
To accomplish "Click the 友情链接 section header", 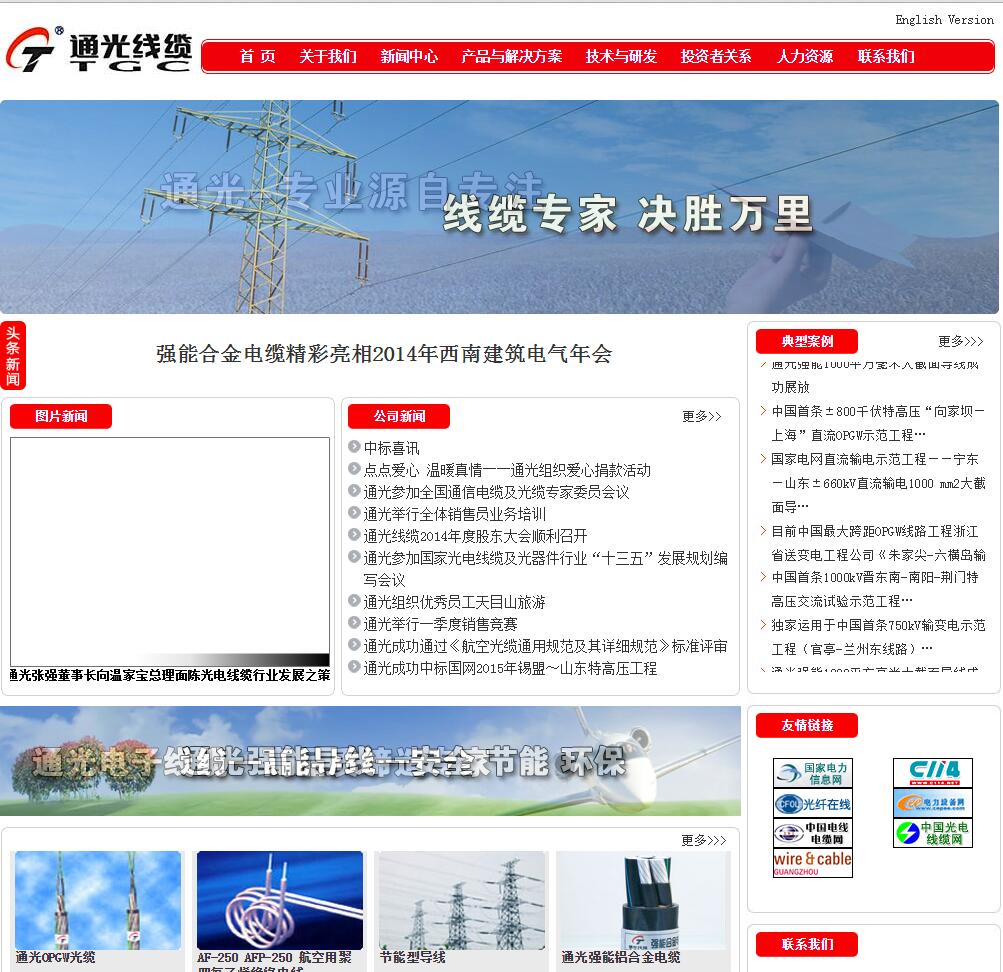I will (x=807, y=725).
